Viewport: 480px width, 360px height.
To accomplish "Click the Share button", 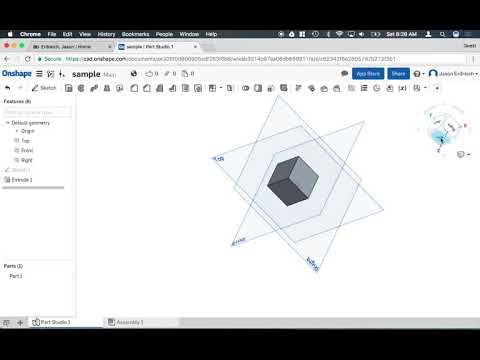I will pyautogui.click(x=398, y=74).
